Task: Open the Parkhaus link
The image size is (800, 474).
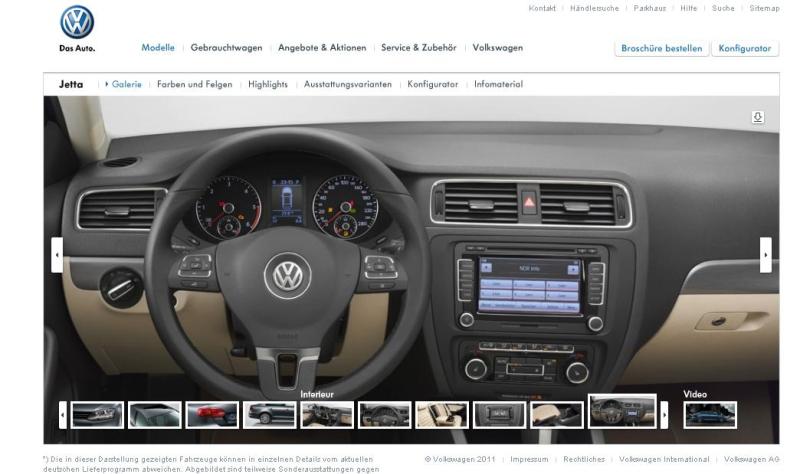Action: [649, 8]
